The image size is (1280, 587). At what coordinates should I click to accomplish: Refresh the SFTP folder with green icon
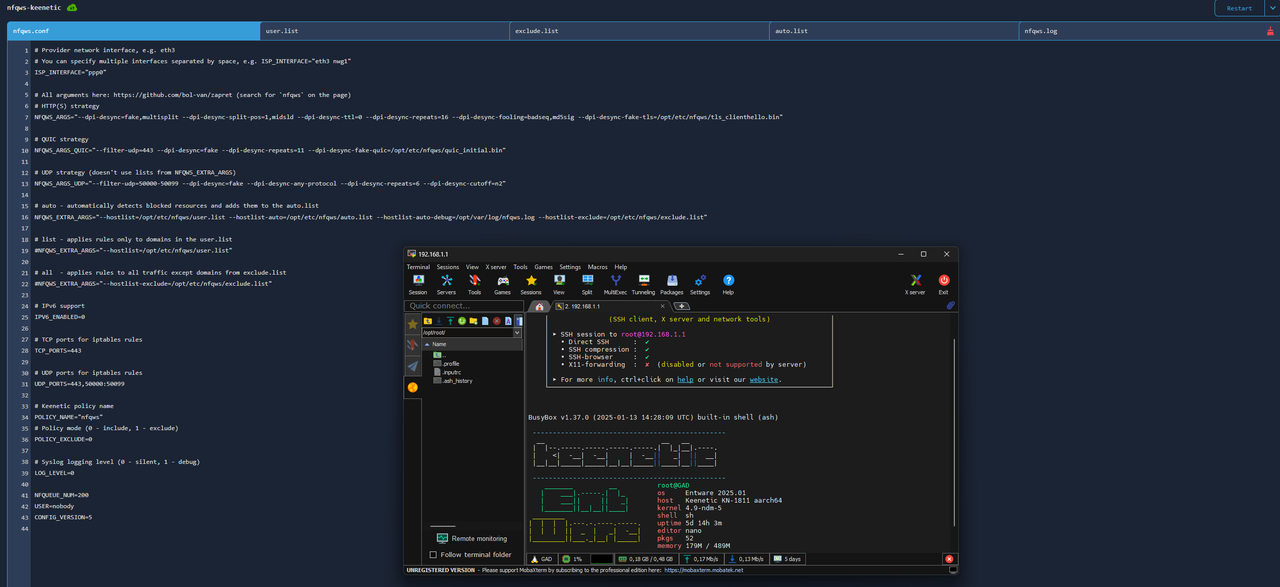pos(462,321)
